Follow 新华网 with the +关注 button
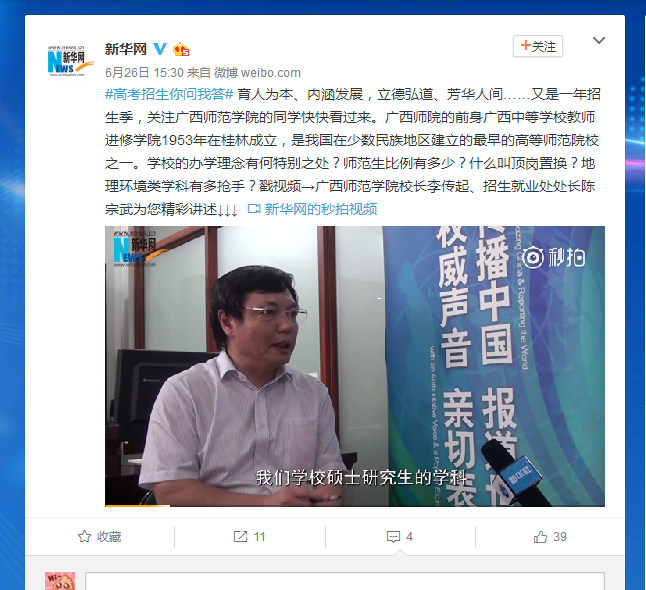 click(538, 46)
